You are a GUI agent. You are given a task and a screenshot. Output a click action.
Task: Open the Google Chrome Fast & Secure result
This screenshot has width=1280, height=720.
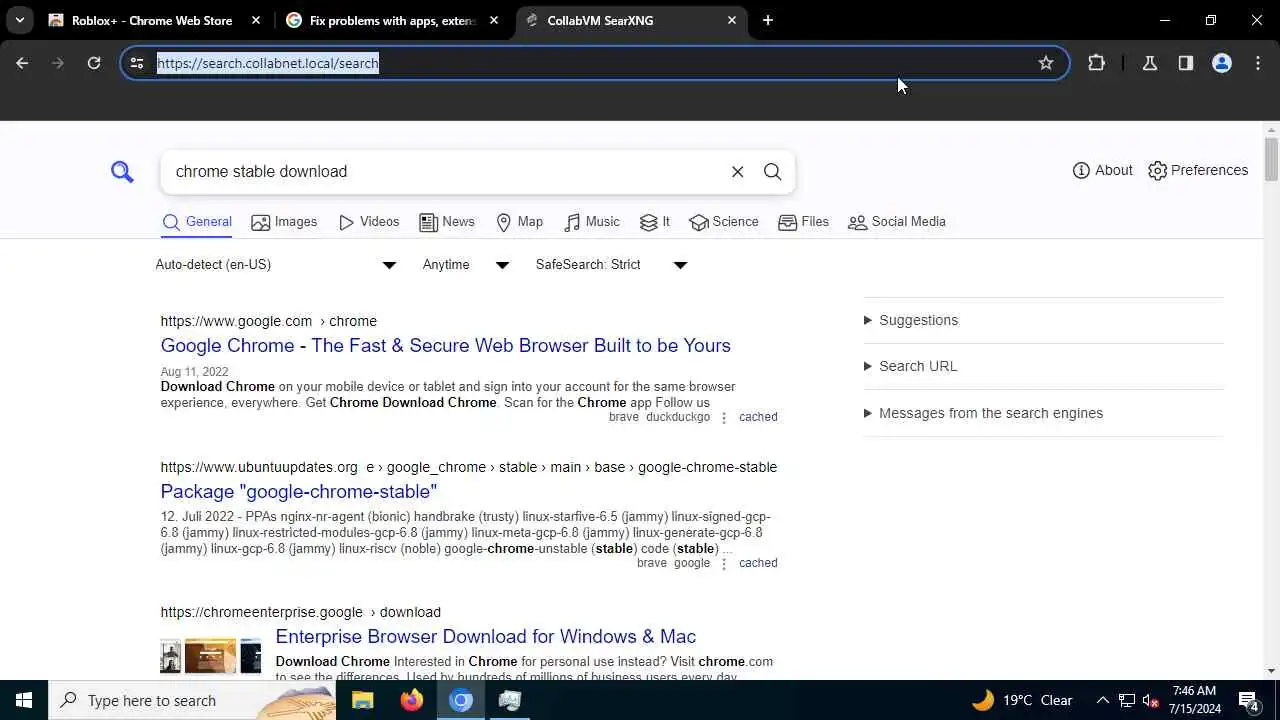click(x=446, y=345)
